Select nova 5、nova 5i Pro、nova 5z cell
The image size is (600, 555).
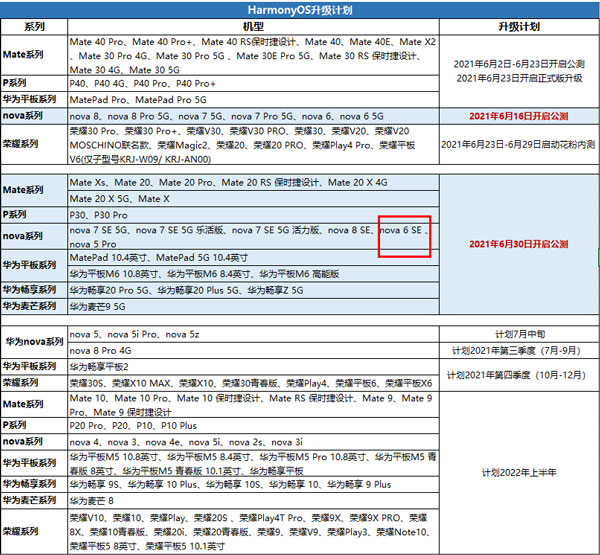[253, 334]
